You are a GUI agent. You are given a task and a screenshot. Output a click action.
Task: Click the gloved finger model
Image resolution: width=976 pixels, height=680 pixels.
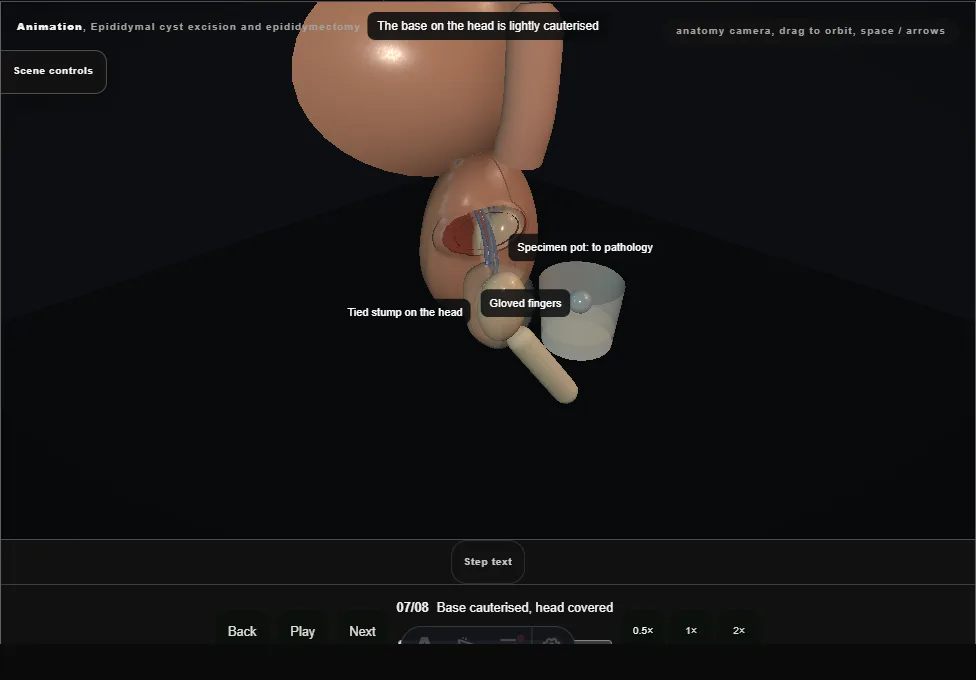(x=543, y=366)
